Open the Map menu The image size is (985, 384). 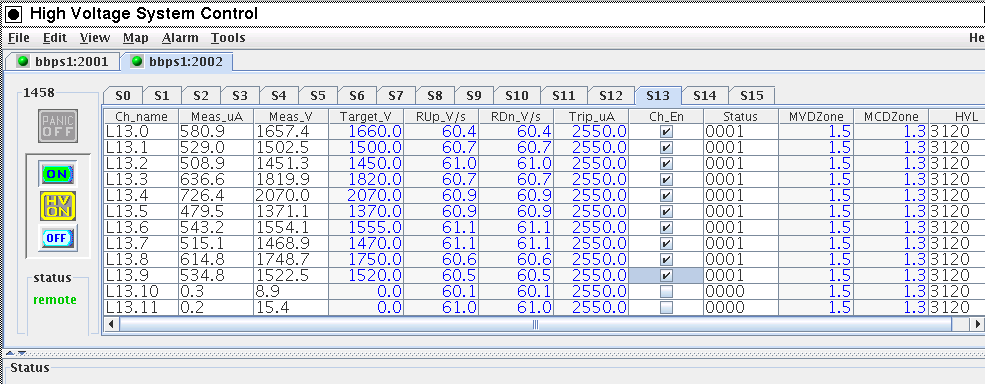coord(136,38)
